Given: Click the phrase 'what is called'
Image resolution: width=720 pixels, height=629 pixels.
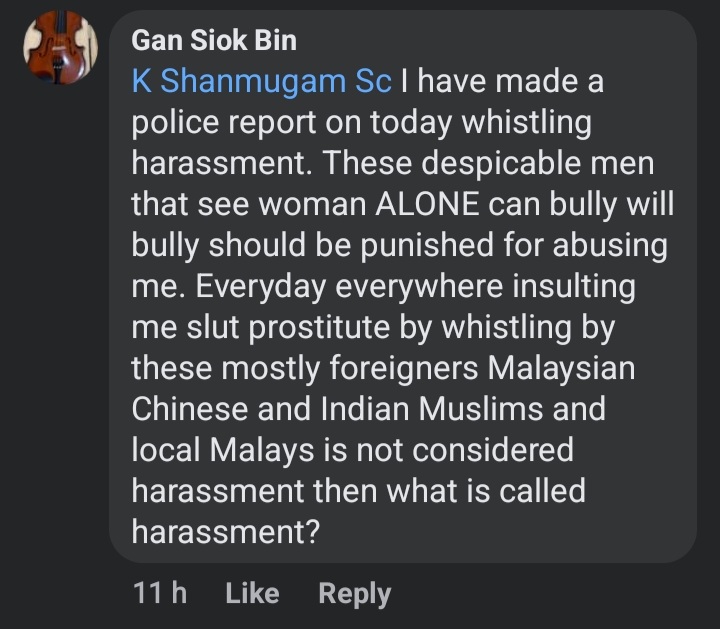Looking at the screenshot, I should (x=484, y=492).
